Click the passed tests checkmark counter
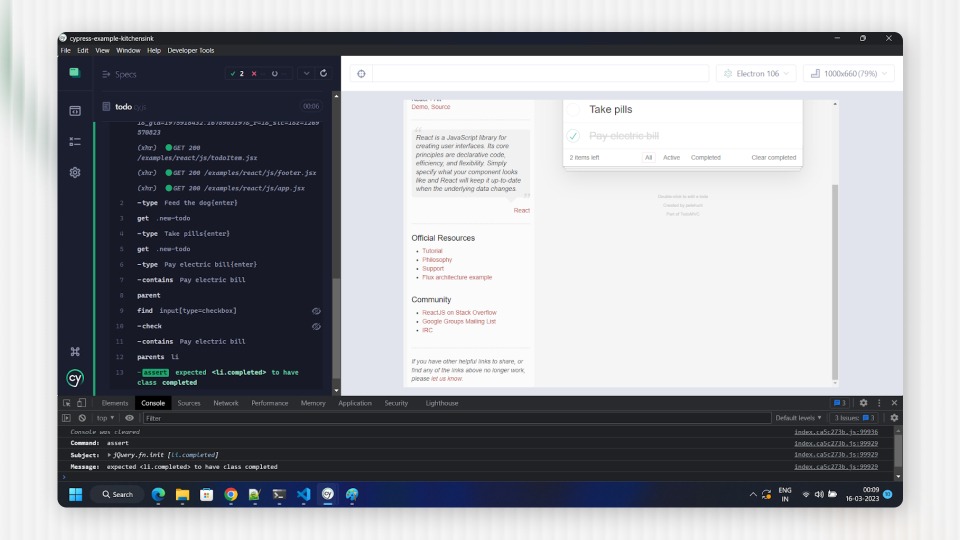 [x=237, y=73]
